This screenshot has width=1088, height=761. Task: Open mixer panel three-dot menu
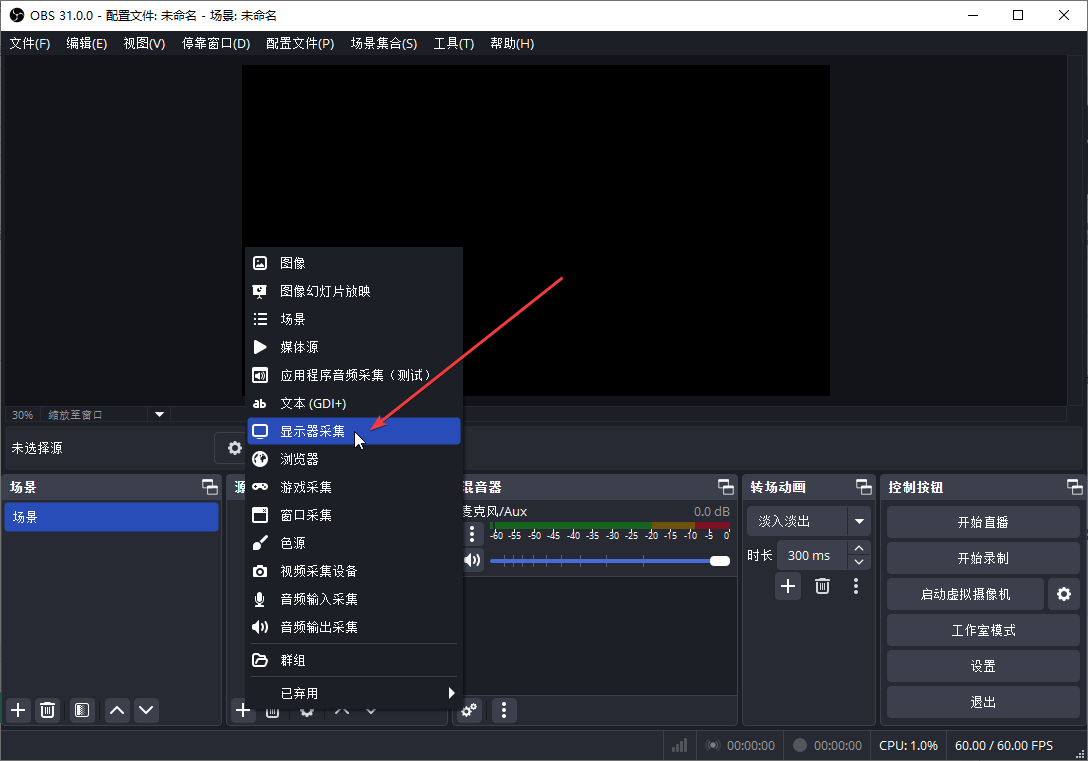click(x=504, y=710)
